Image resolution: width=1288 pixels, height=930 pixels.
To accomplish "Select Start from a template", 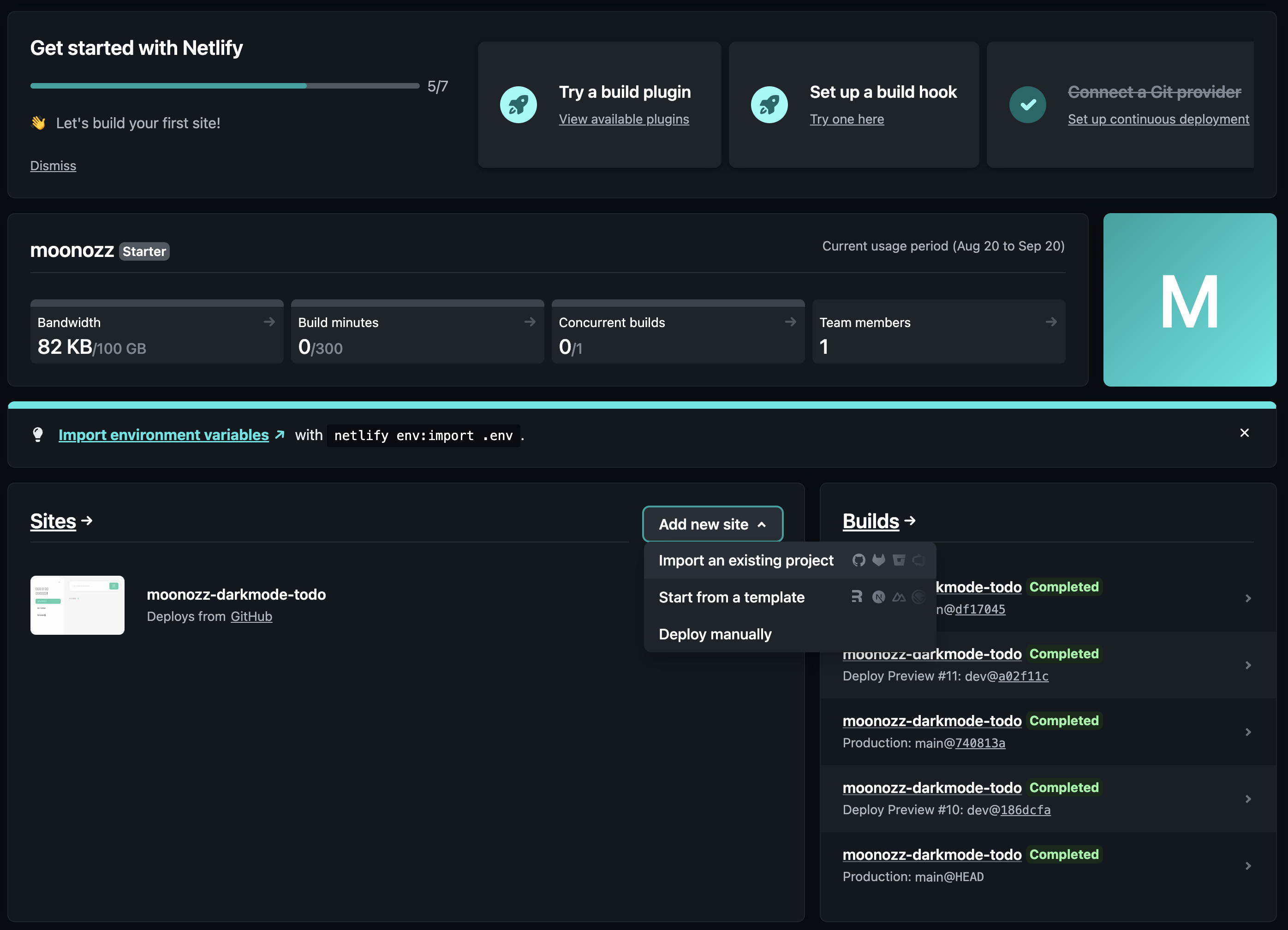I will point(790,597).
